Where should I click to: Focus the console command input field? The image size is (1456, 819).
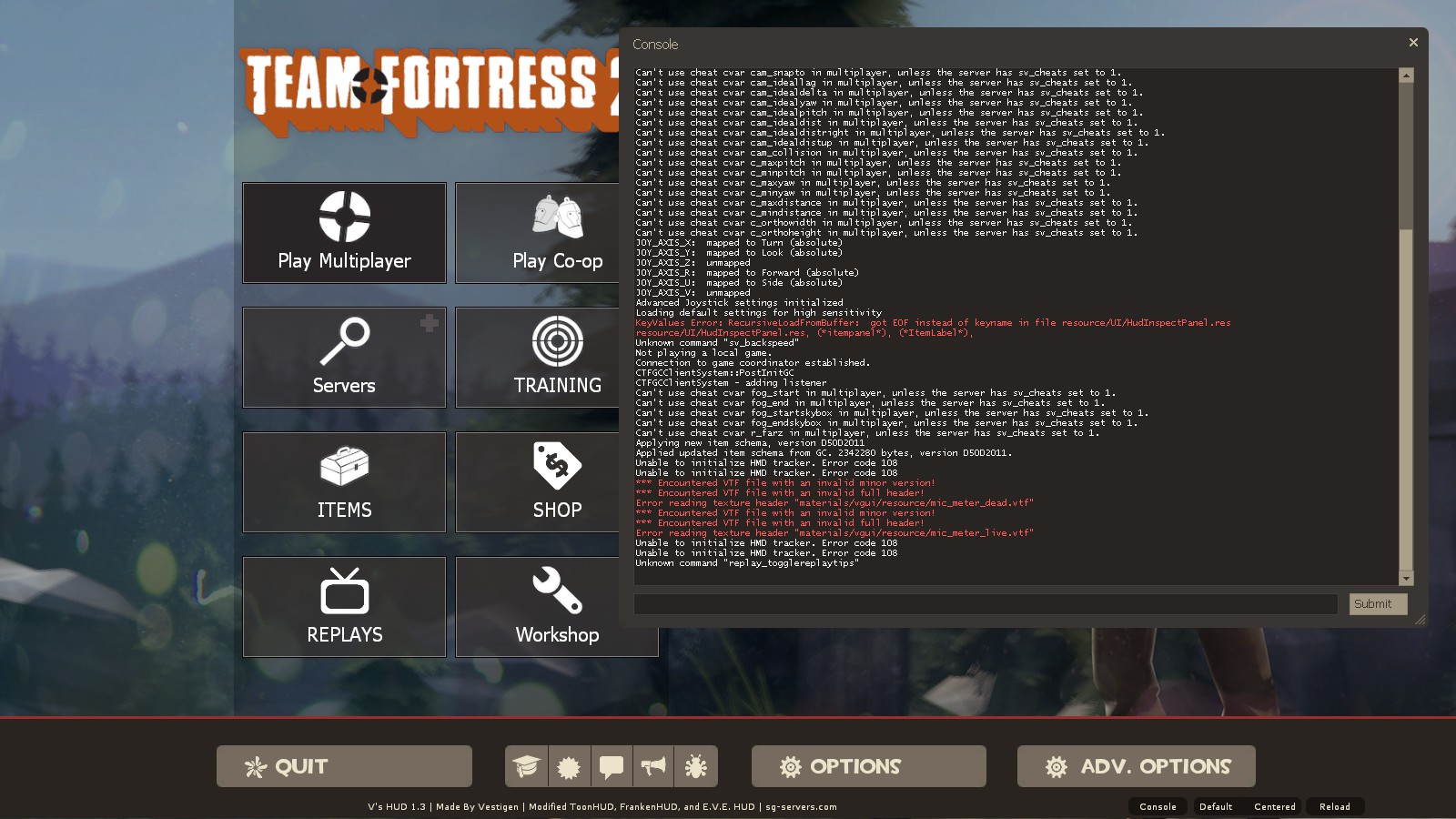tap(986, 604)
